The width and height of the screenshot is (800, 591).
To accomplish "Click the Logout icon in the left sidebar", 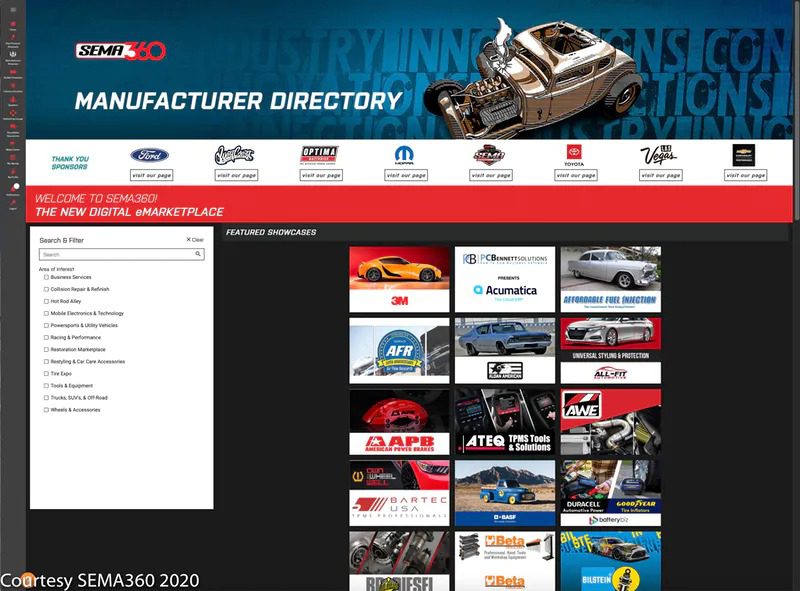I will point(13,204).
